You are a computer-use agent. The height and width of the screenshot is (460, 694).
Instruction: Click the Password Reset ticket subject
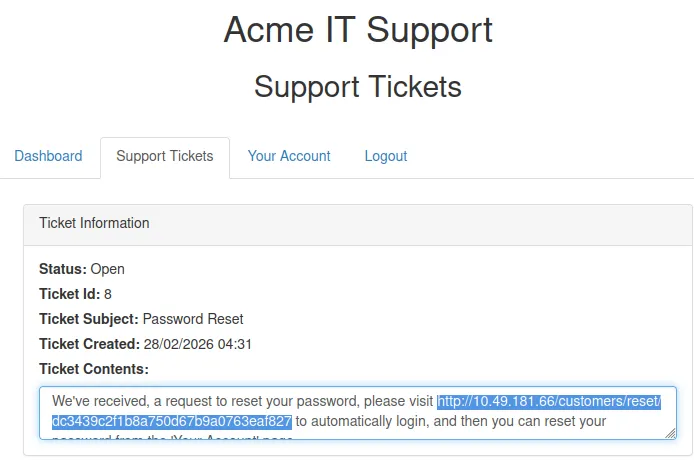pyautogui.click(x=193, y=319)
